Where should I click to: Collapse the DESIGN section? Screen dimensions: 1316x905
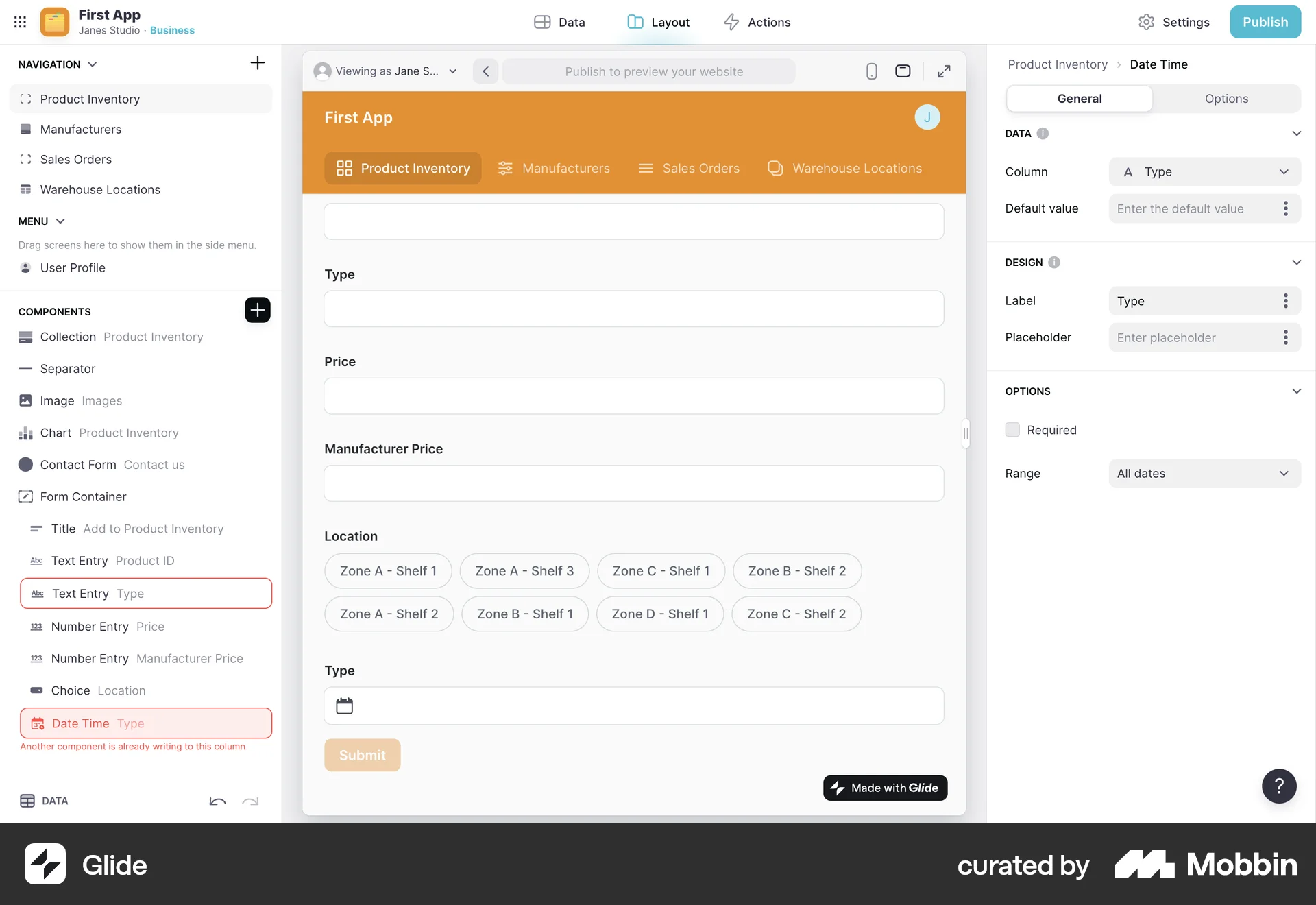1296,263
